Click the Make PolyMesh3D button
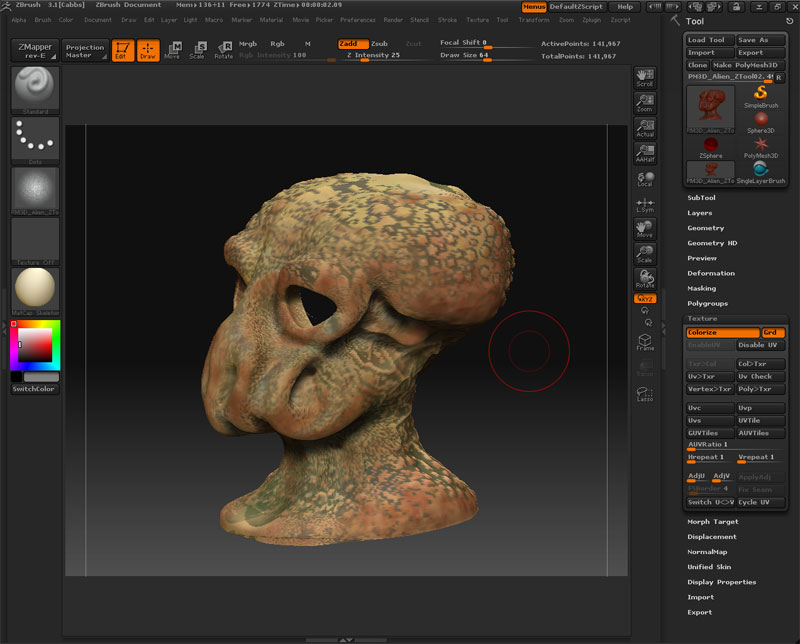 [746, 65]
